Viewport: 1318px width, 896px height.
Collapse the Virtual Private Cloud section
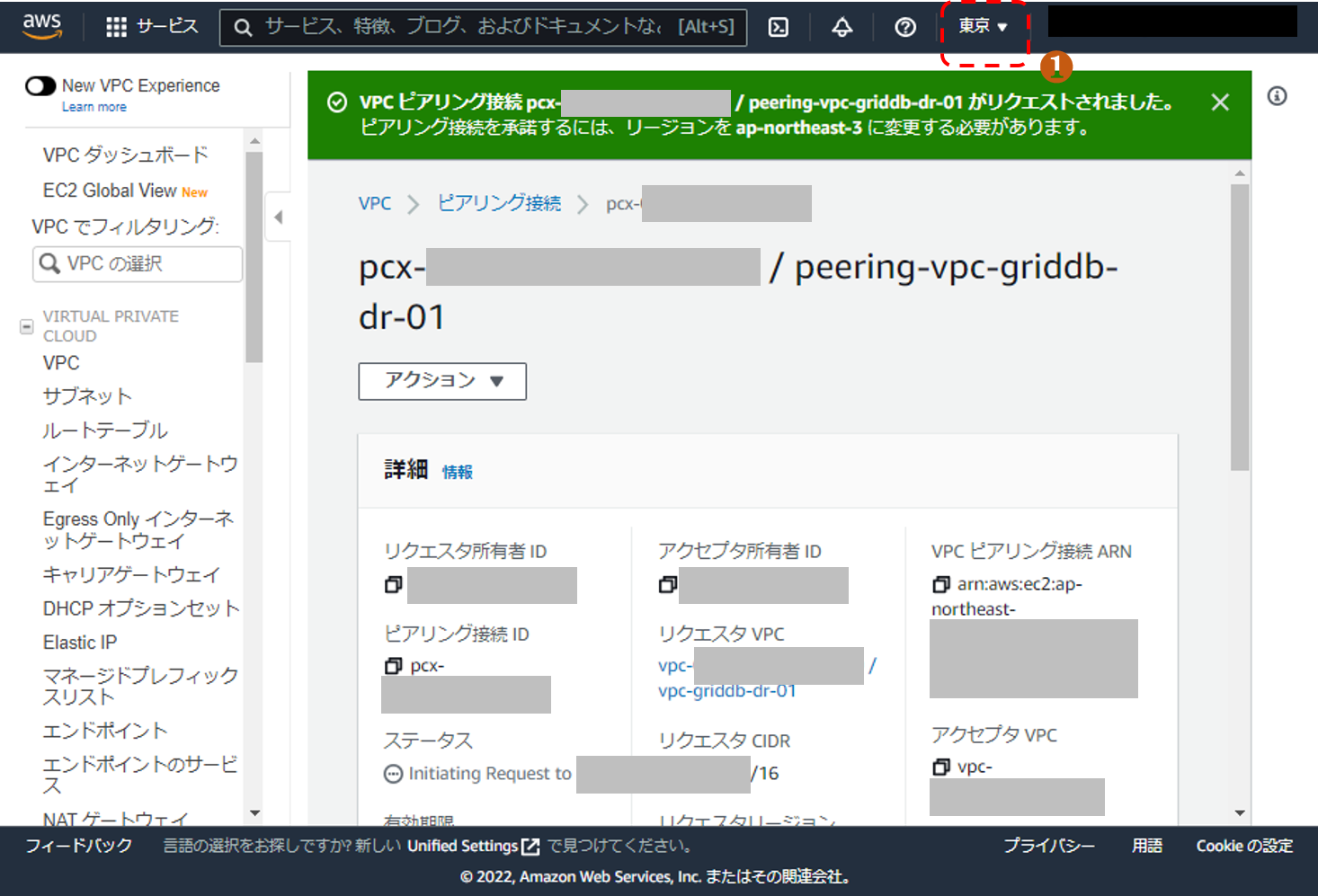click(x=27, y=326)
